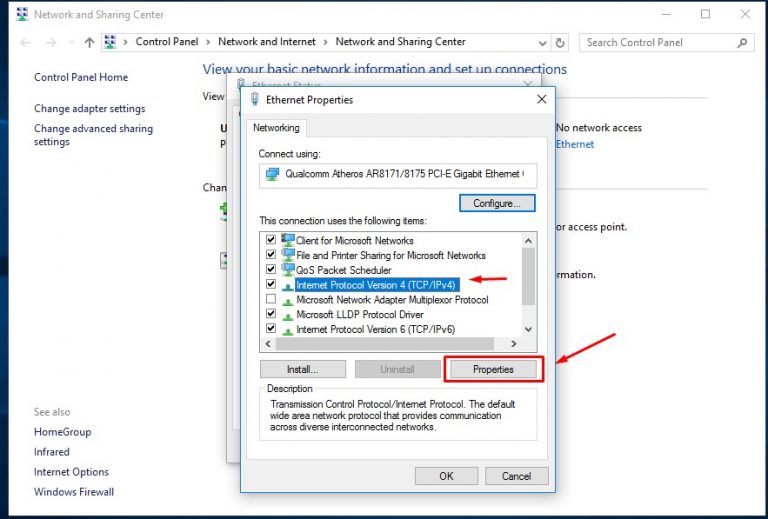Click the vertical scrollbar thumb in items list

(528, 276)
